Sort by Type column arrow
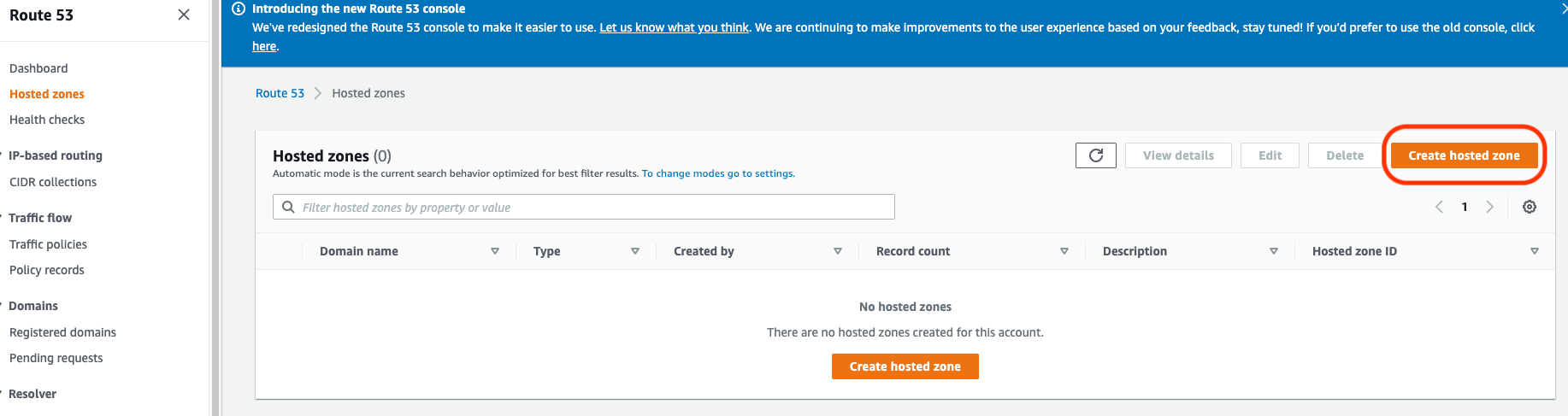 [634, 251]
